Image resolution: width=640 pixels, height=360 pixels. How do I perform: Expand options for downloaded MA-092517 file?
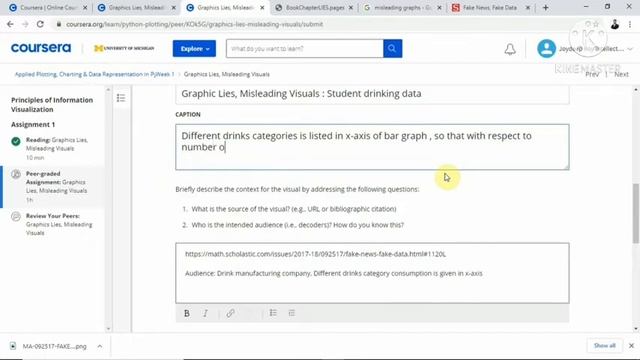[100, 346]
